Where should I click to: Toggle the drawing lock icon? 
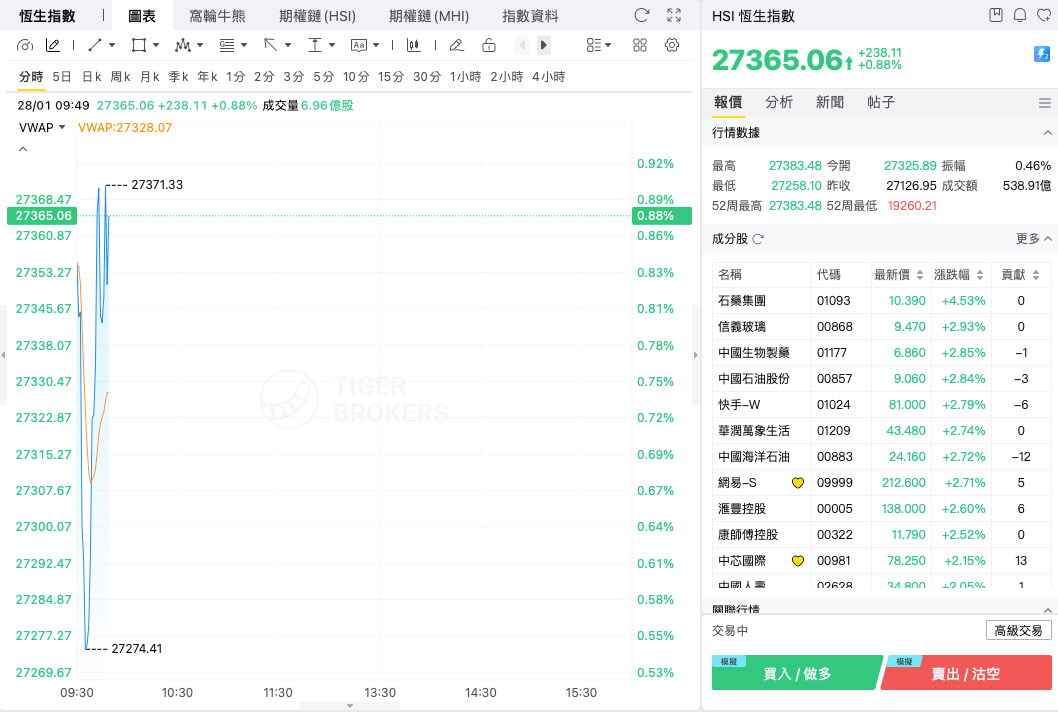point(489,45)
